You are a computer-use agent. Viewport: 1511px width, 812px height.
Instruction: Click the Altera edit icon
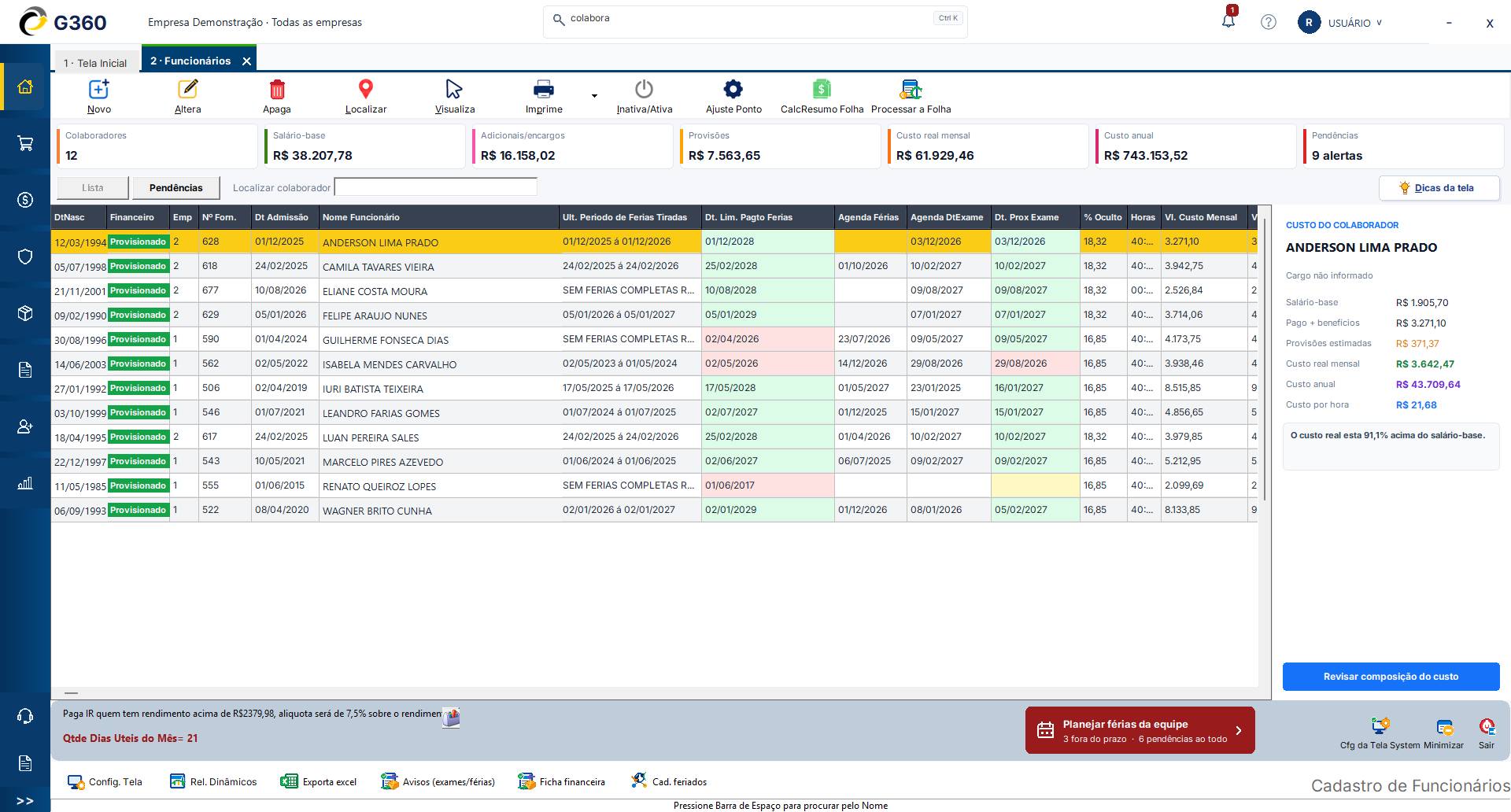point(188,89)
